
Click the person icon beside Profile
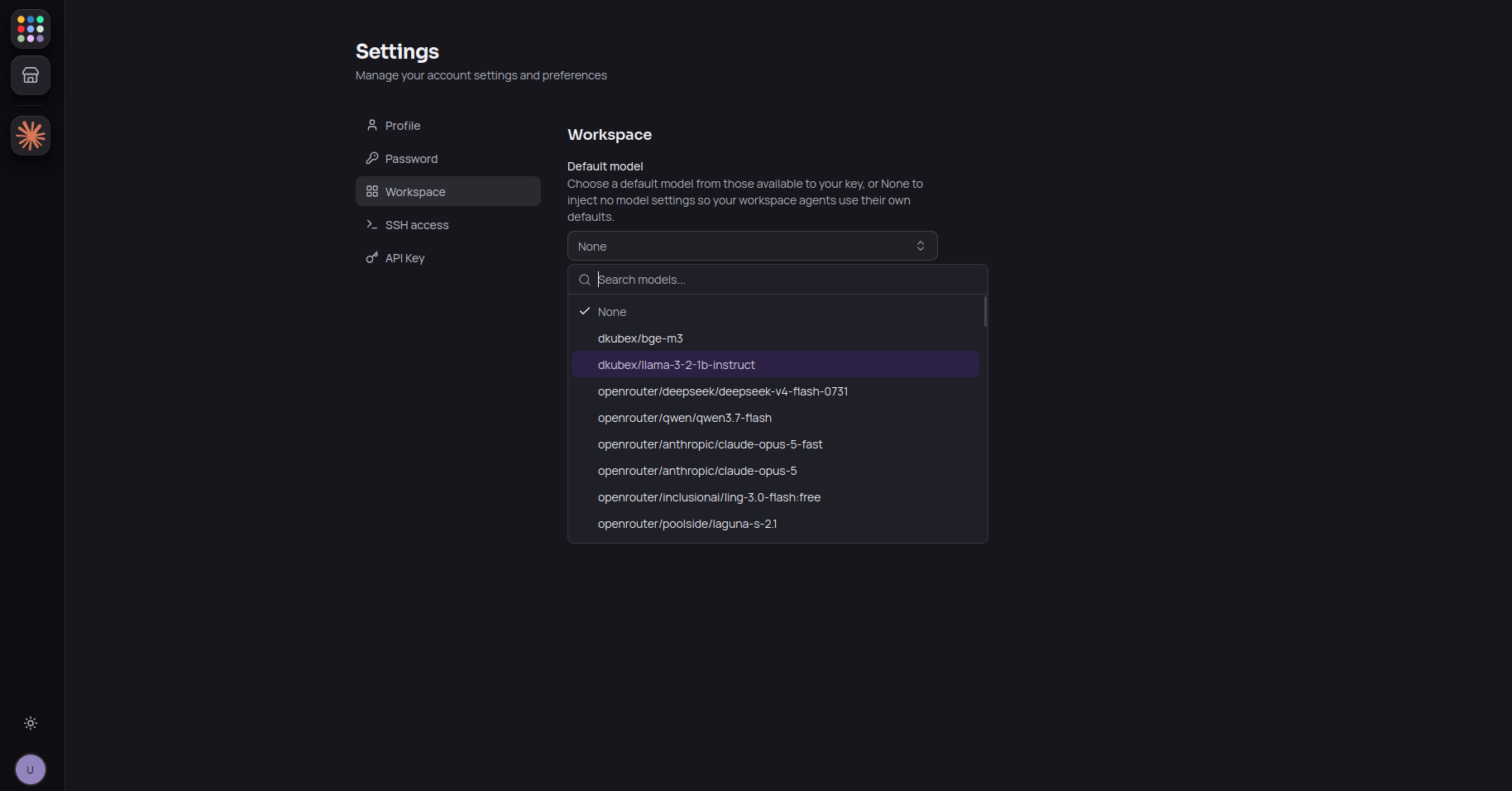[x=372, y=125]
